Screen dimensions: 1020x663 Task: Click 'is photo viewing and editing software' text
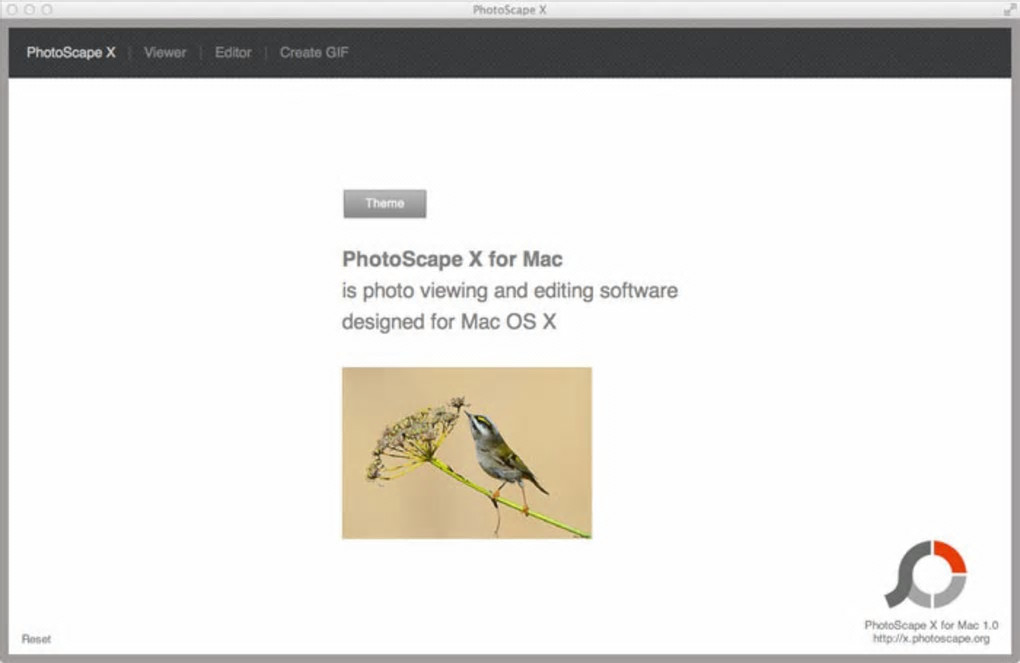tap(509, 291)
